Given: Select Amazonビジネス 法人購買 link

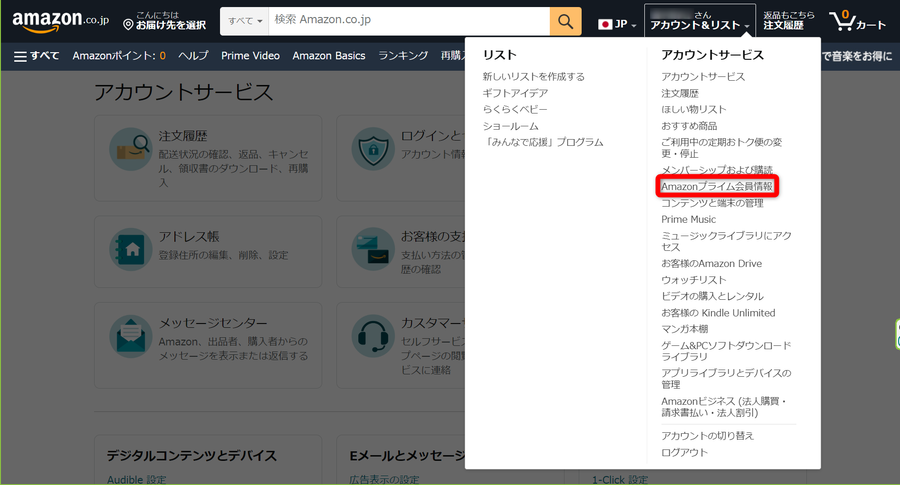Looking at the screenshot, I should 724,407.
